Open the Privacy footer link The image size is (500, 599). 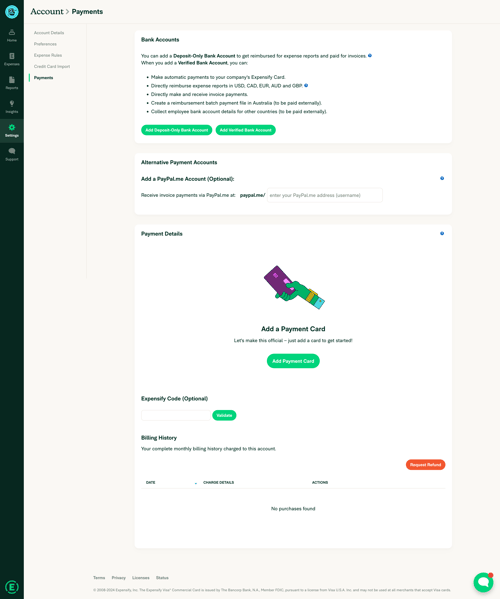coord(118,578)
